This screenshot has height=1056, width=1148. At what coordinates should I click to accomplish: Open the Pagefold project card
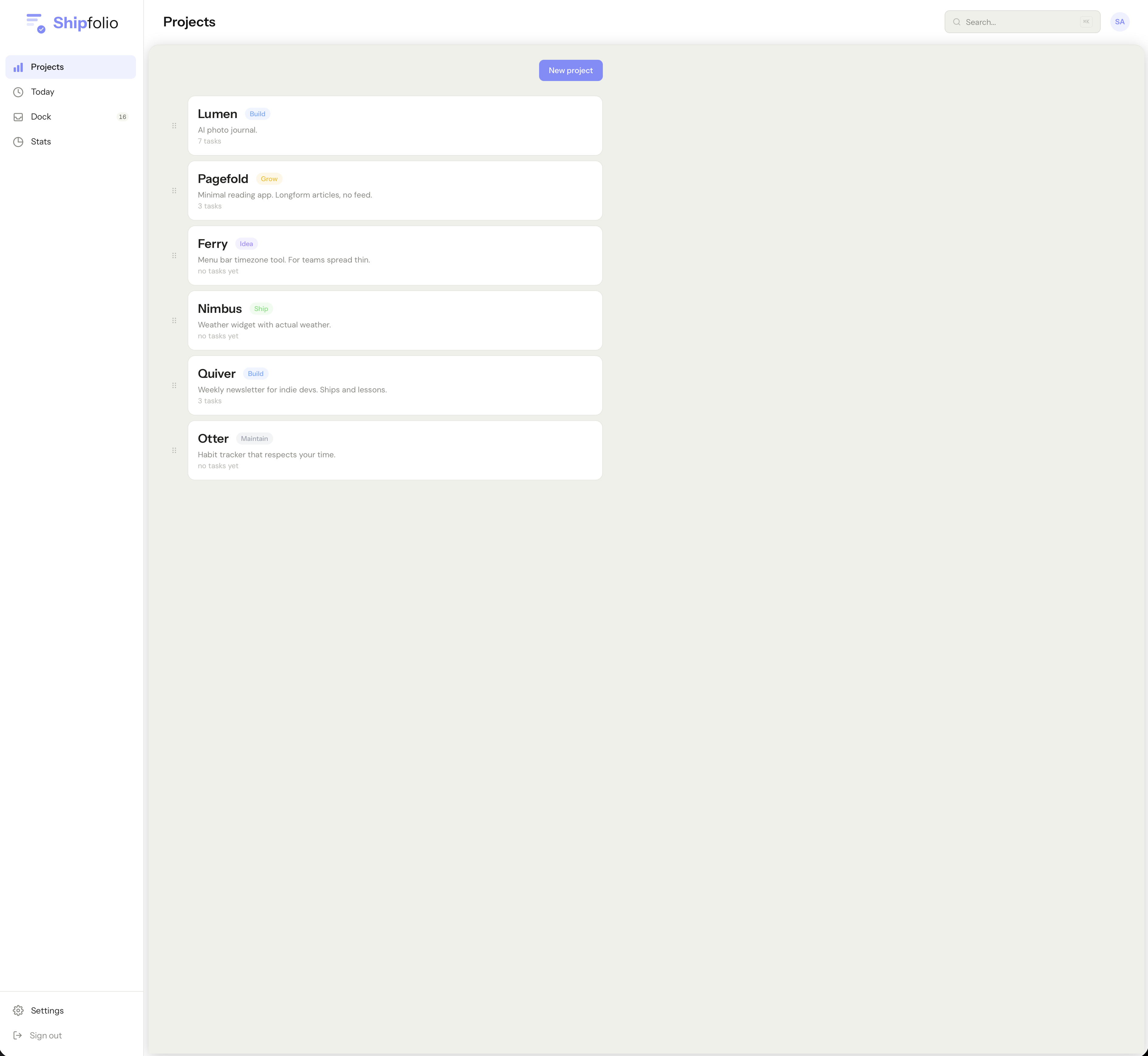(x=395, y=191)
